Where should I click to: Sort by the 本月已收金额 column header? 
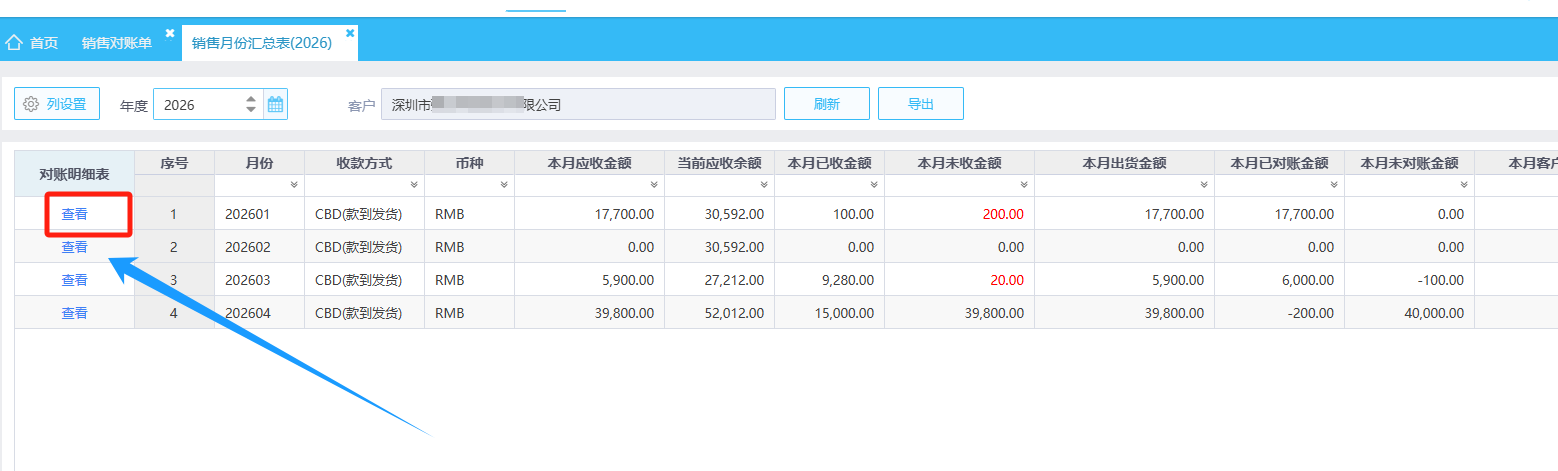(x=829, y=163)
